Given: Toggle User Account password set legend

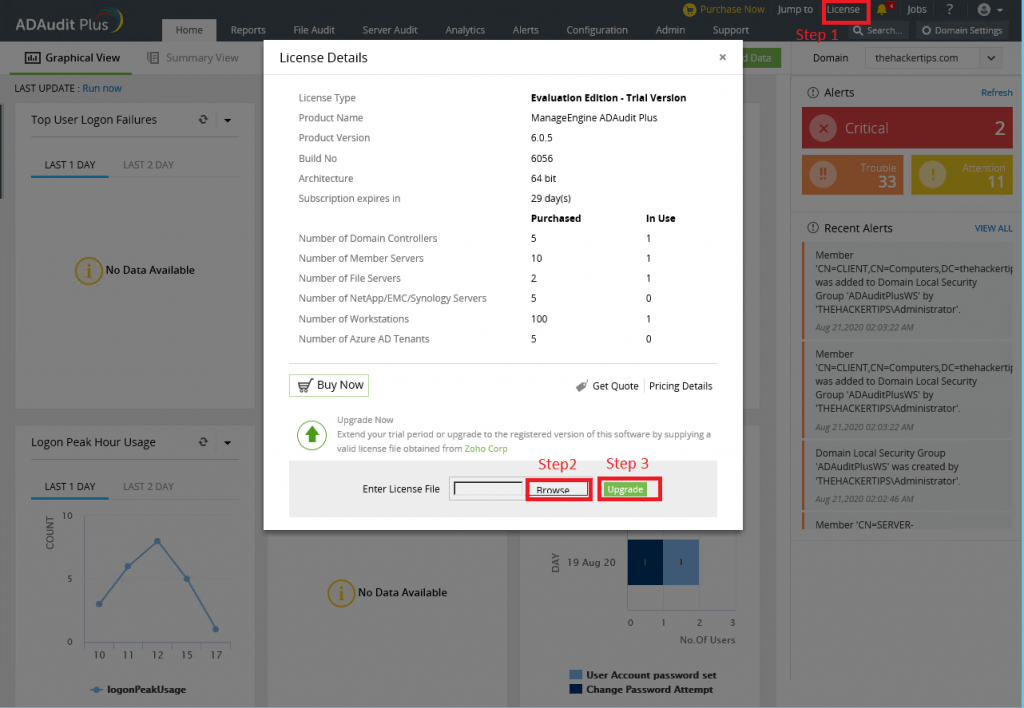Looking at the screenshot, I should tap(643, 675).
